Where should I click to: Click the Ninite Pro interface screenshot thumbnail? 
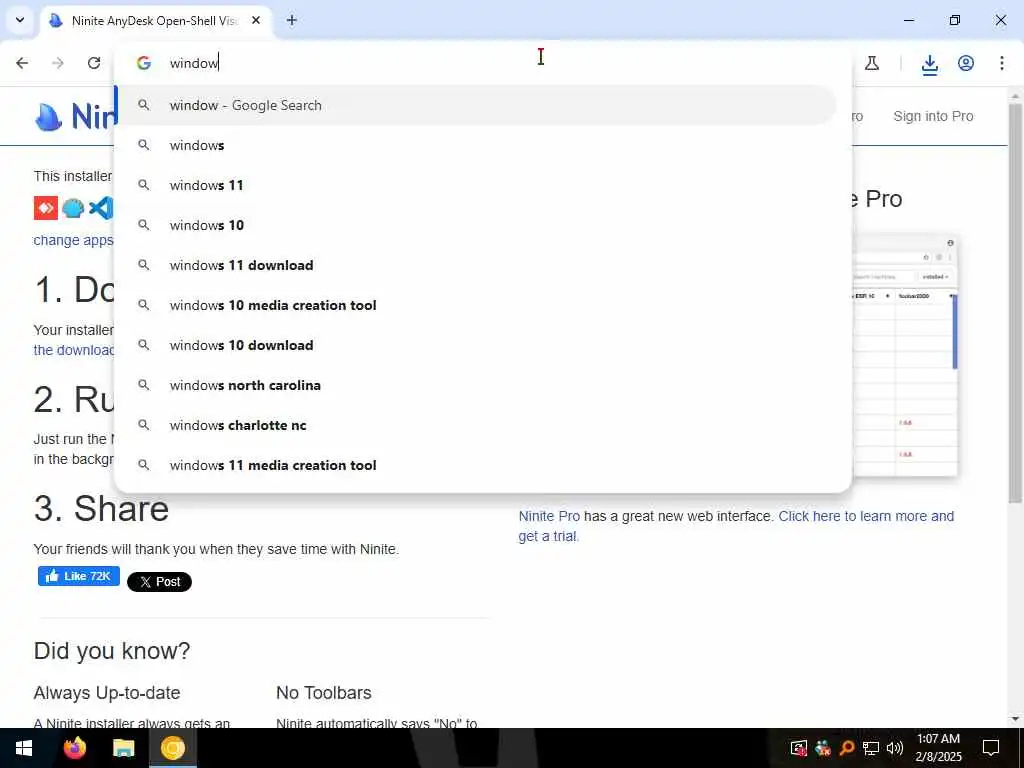[905, 355]
